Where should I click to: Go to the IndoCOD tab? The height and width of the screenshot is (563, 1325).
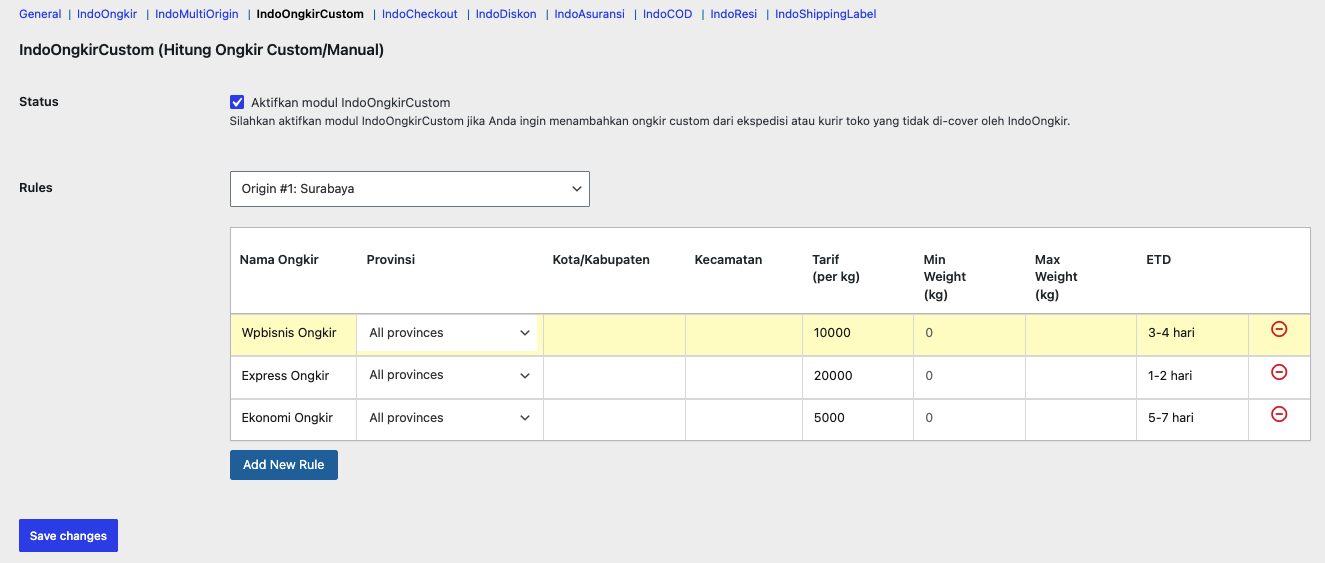[x=668, y=14]
